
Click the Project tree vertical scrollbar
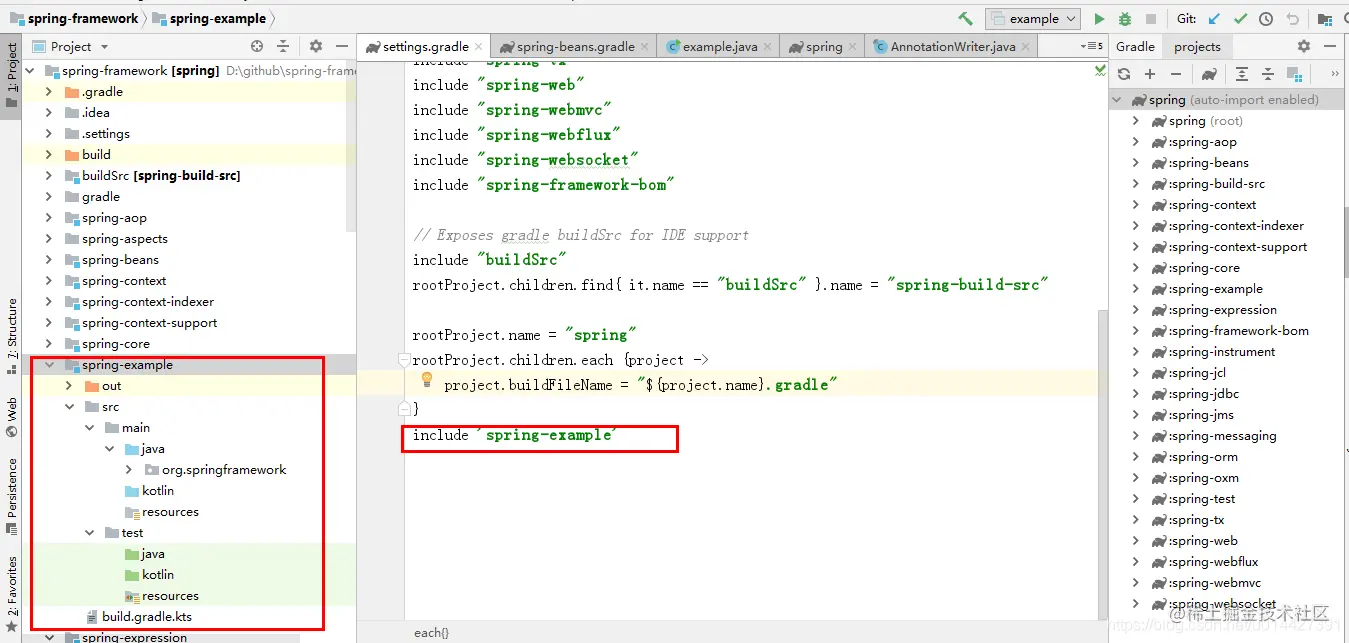(351, 144)
